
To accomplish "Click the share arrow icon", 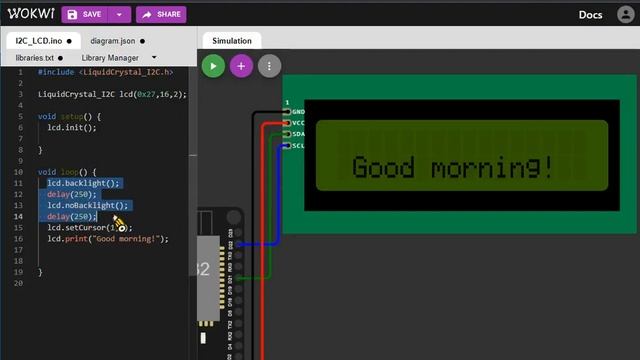I will (147, 15).
